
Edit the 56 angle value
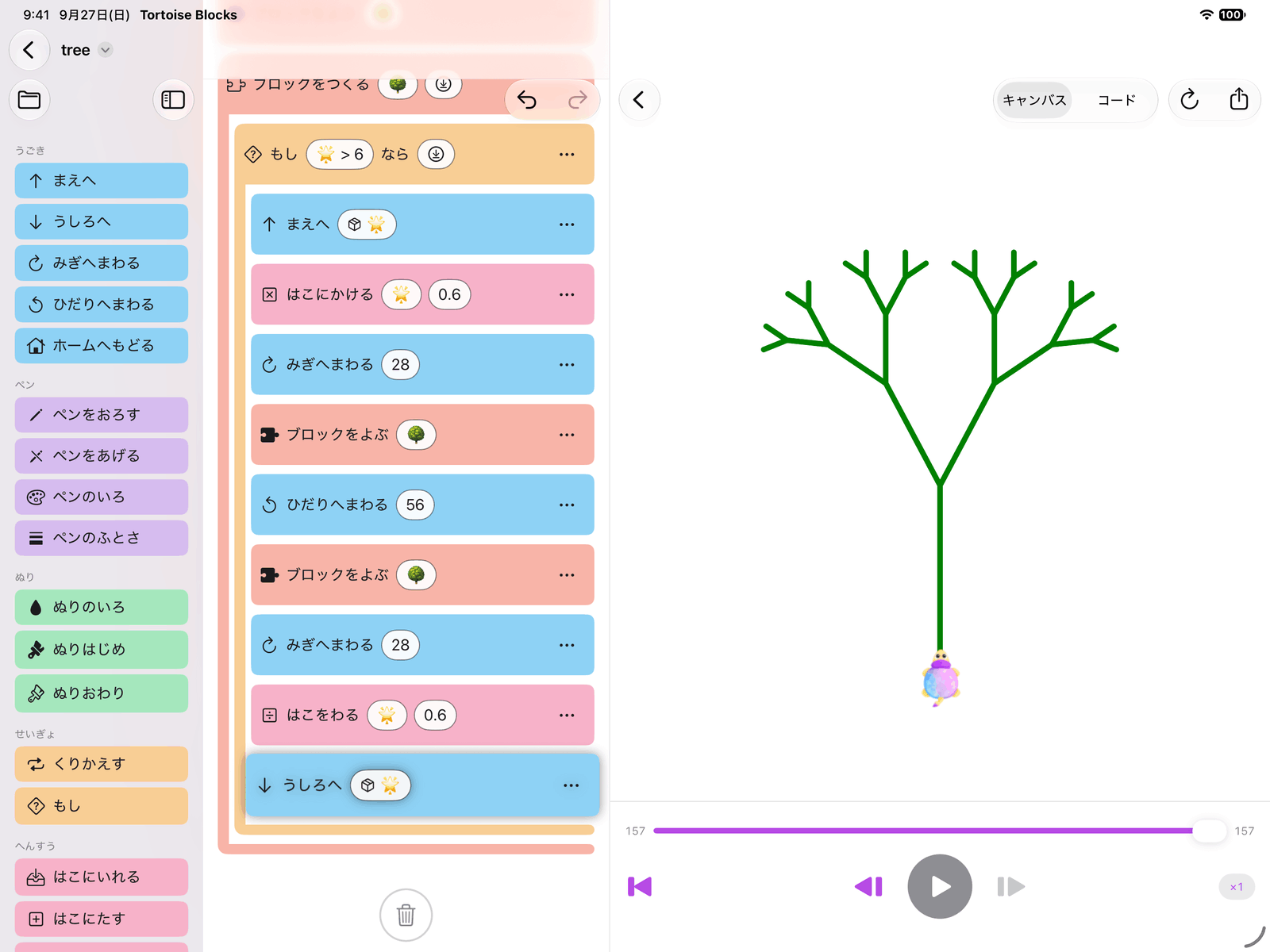pyautogui.click(x=415, y=505)
